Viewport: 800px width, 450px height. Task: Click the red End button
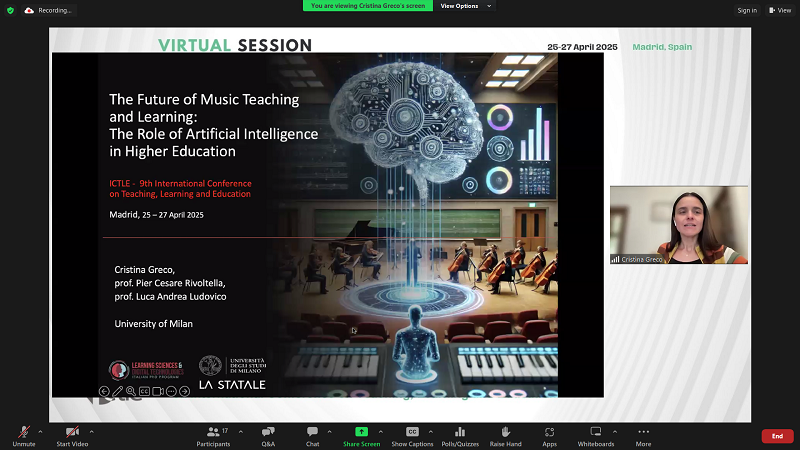tap(777, 436)
